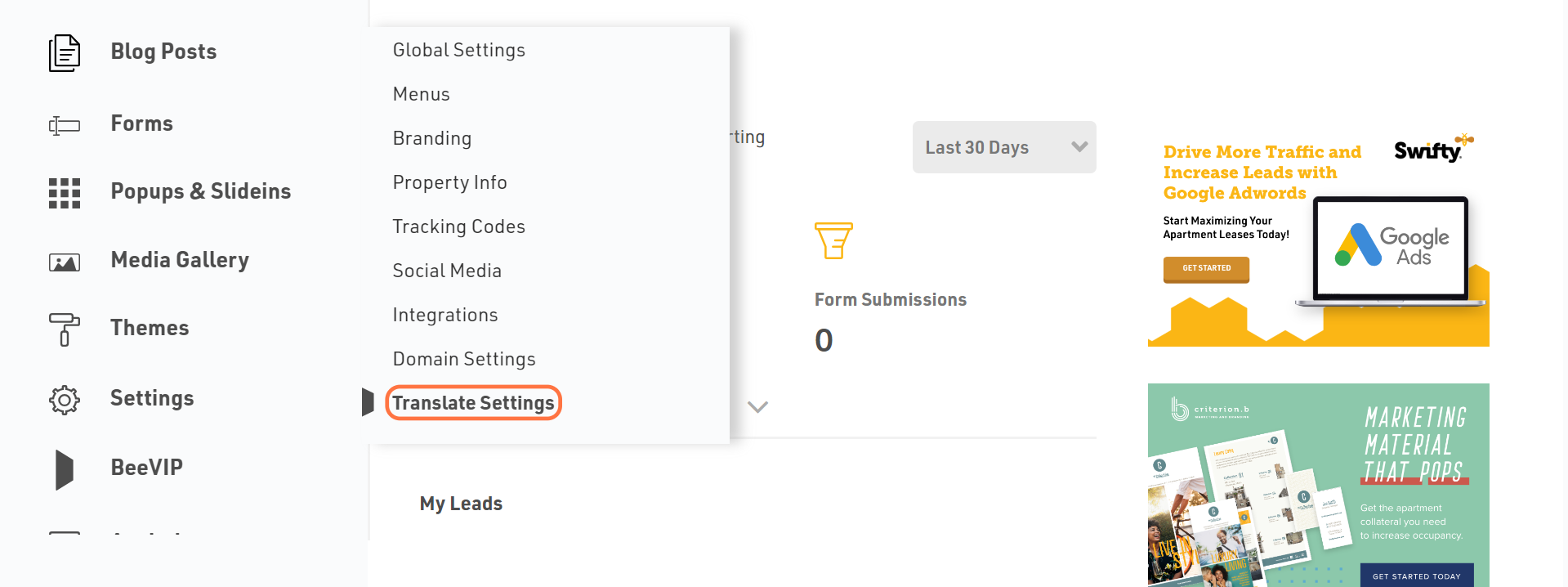Click the Google Ads laptop image
Image resolution: width=1568 pixels, height=587 pixels.
1390,248
